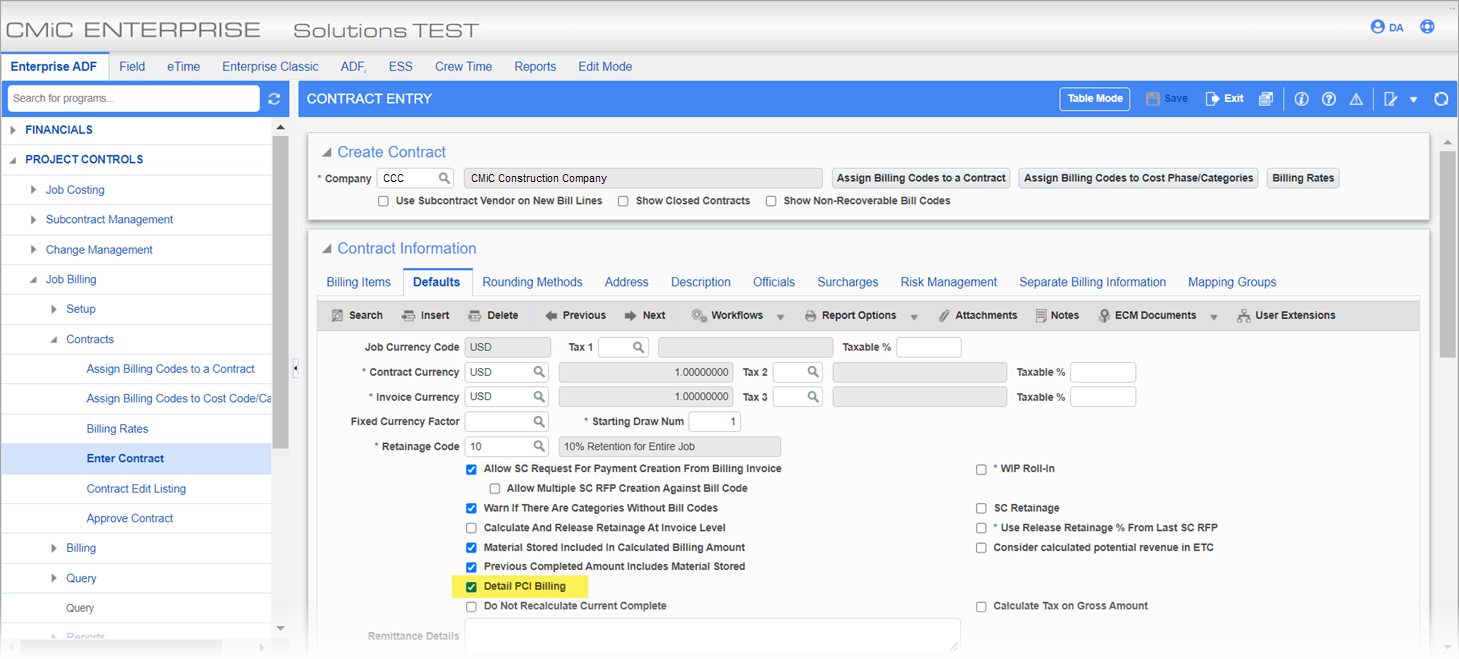
Task: Go to Previous record
Action: 575,315
